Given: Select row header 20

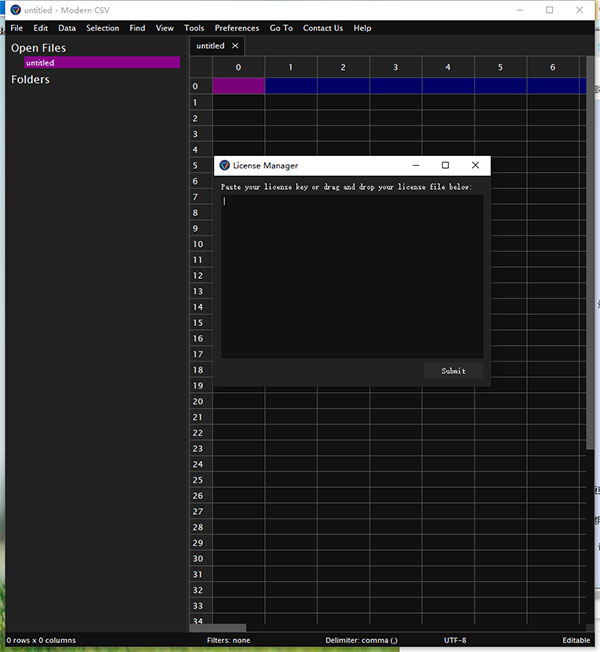Looking at the screenshot, I should pos(201,401).
